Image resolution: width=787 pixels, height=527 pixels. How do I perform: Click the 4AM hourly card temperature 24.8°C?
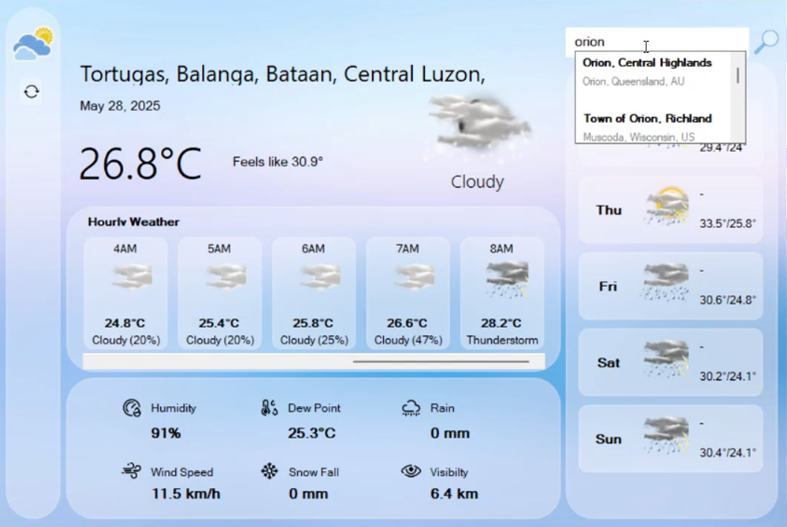point(125,323)
